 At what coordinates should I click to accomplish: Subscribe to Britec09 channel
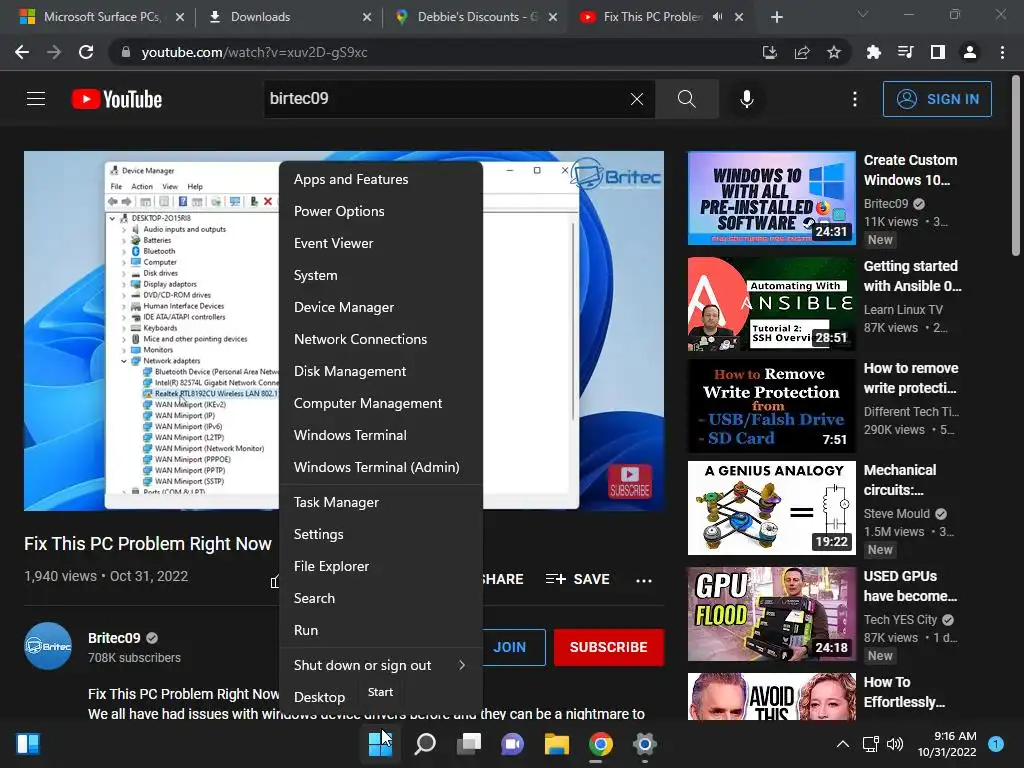pos(609,647)
